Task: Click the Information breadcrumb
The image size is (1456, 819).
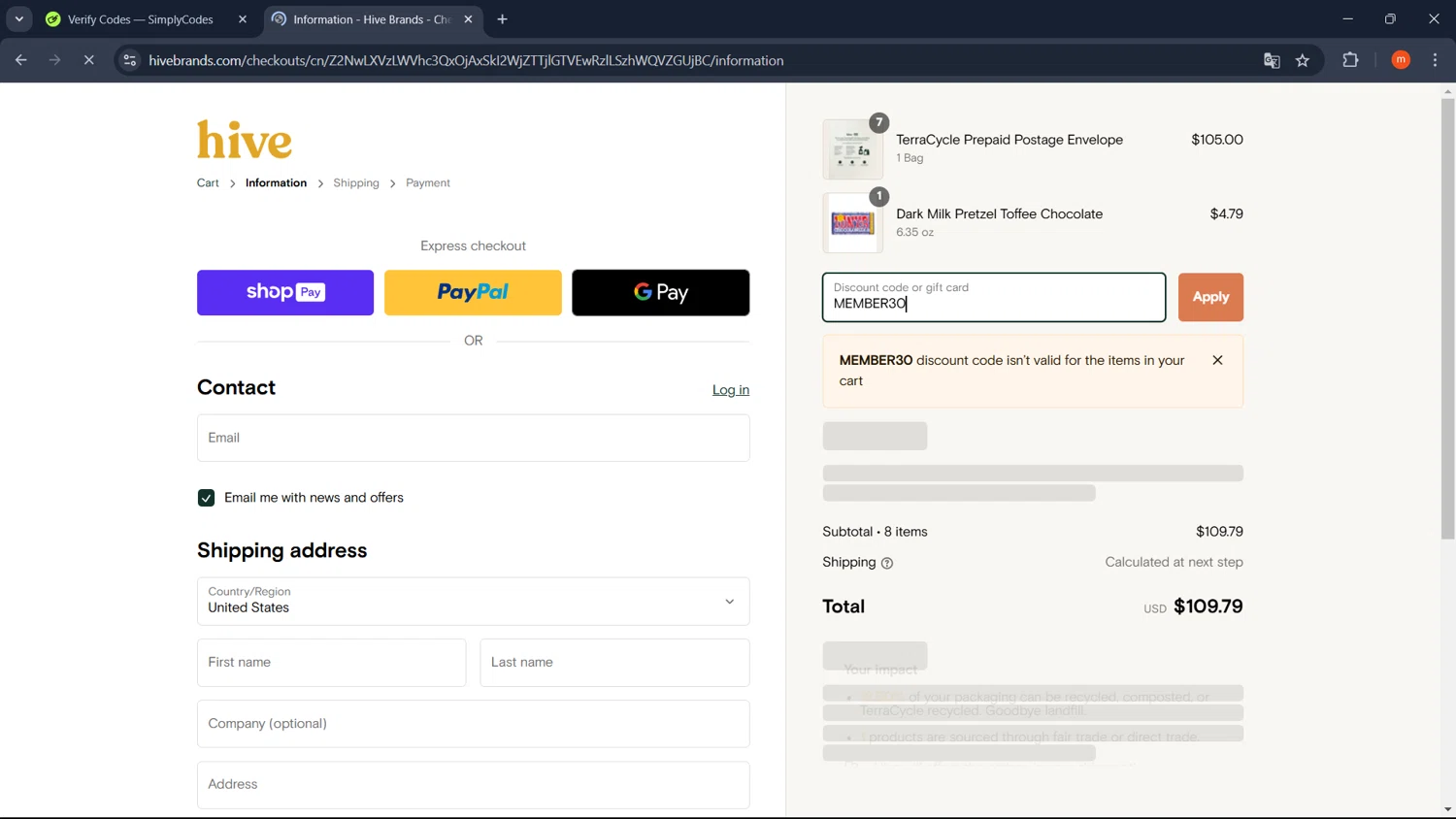Action: pyautogui.click(x=276, y=182)
